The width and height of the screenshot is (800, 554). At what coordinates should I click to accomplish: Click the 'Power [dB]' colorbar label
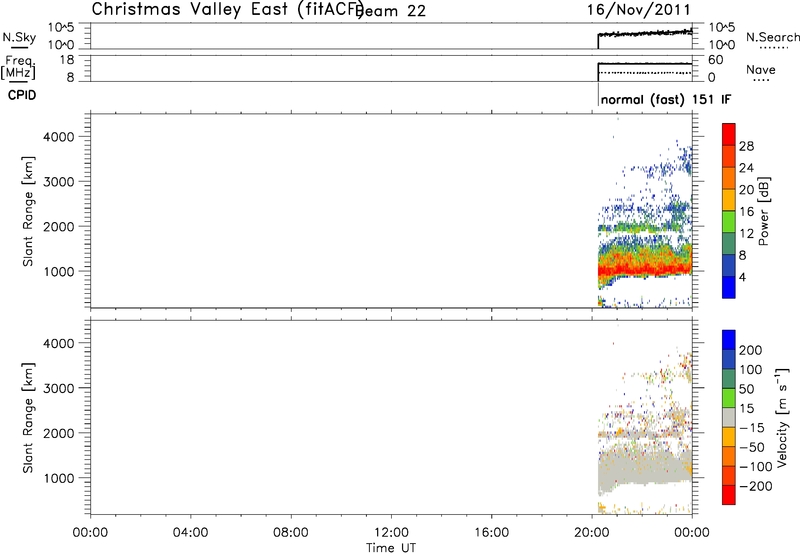(x=763, y=211)
